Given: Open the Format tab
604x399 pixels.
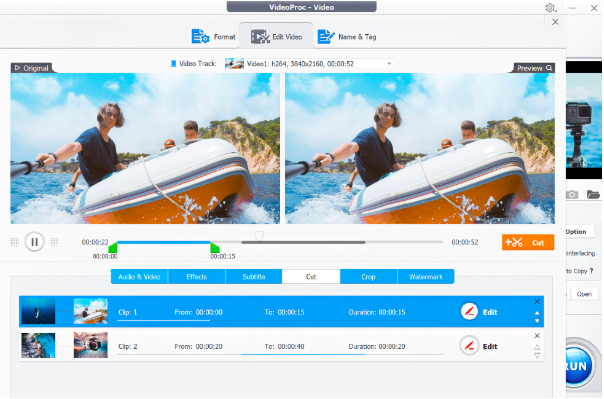Looking at the screenshot, I should (213, 37).
